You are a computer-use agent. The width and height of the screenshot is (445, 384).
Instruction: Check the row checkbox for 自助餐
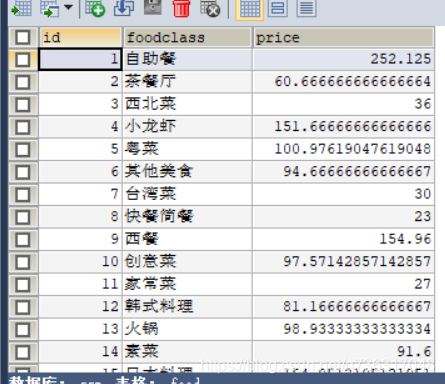(x=23, y=60)
